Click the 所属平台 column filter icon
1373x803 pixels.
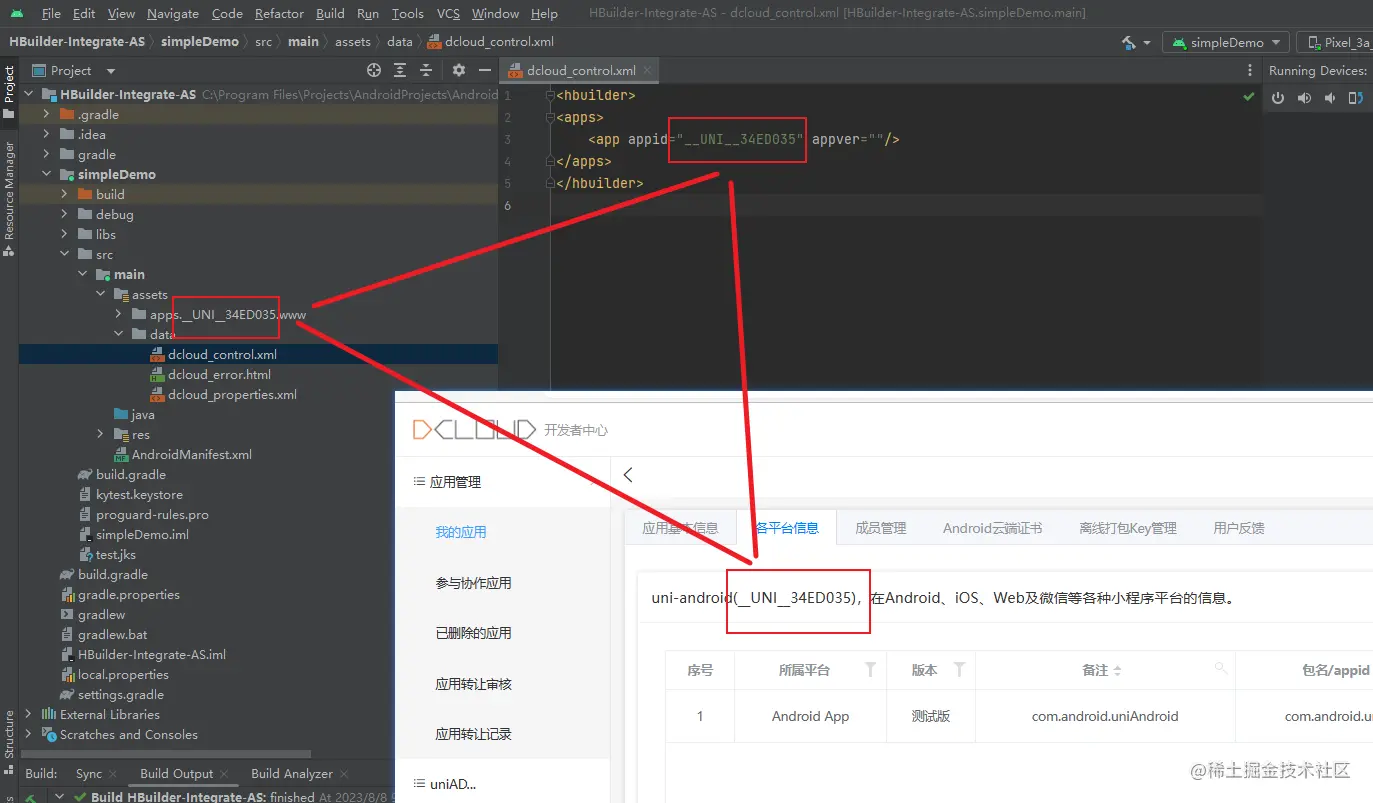coord(870,669)
